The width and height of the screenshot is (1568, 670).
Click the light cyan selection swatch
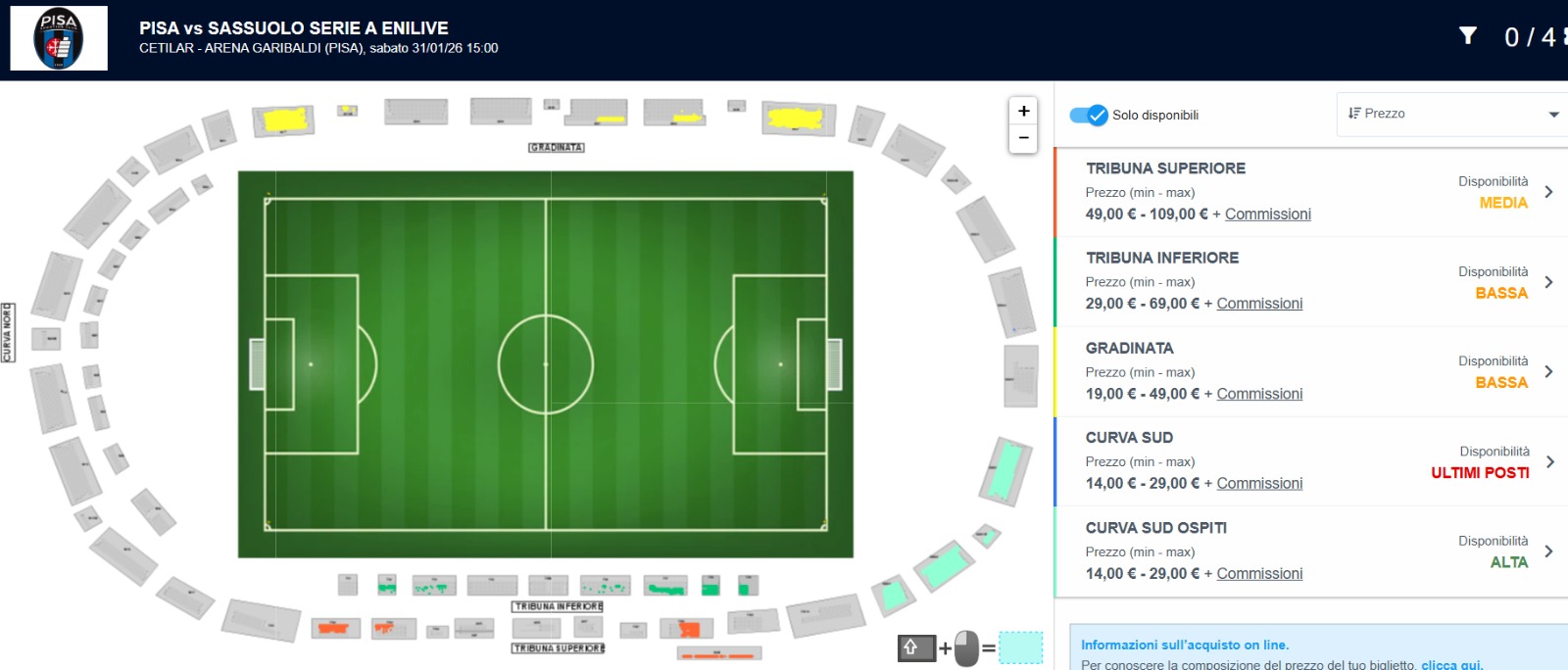click(x=1020, y=647)
